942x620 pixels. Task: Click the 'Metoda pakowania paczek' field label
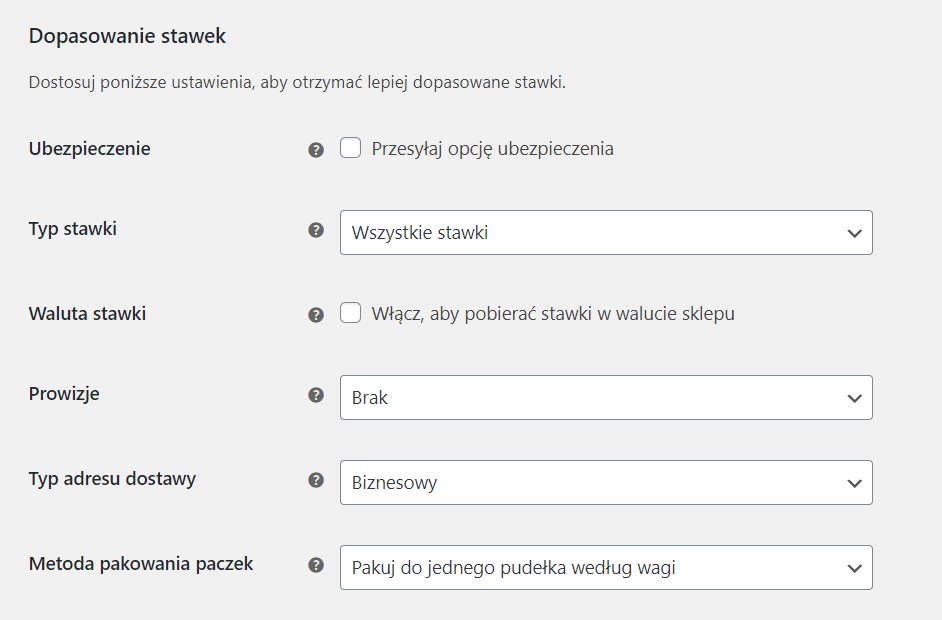coord(141,564)
